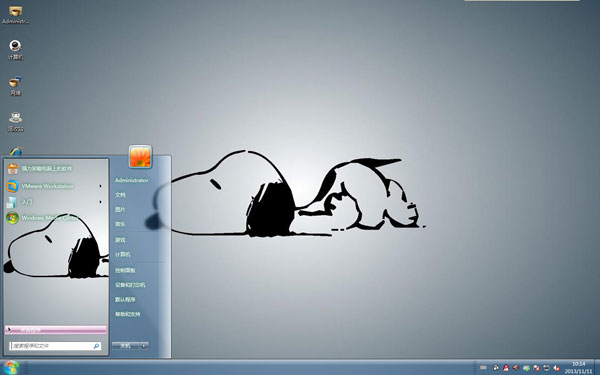Click the Windows Start orb
Screen dimensions: 600x375
(11, 368)
